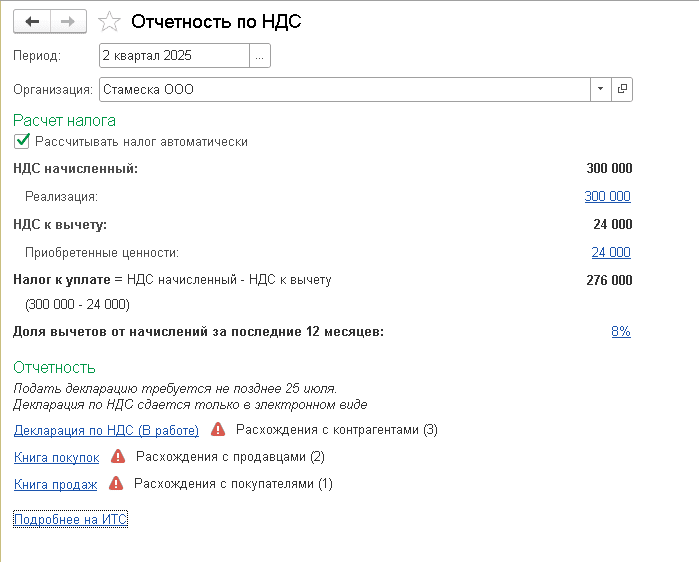Open the 8% deduction share link
Screen dimensions: 699x562
click(x=620, y=332)
